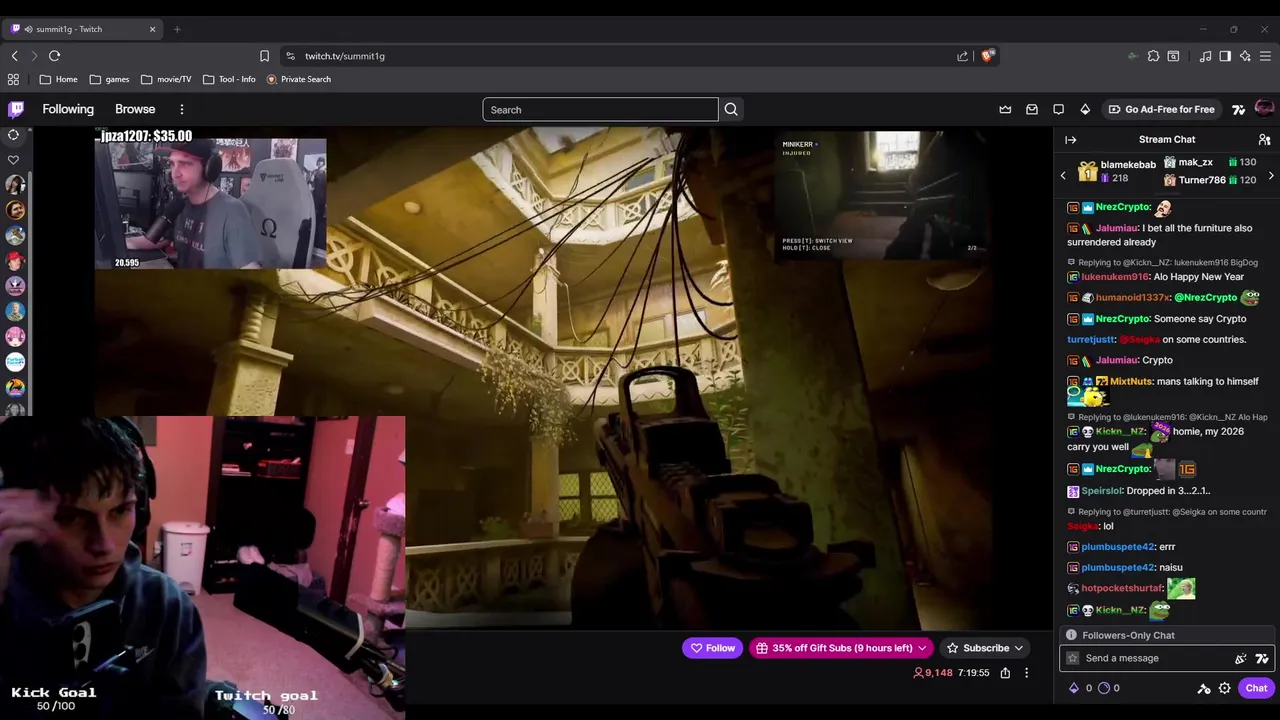Expand the 35% off Gift Subs dropdown
The height and width of the screenshot is (720, 1280).
pos(922,648)
